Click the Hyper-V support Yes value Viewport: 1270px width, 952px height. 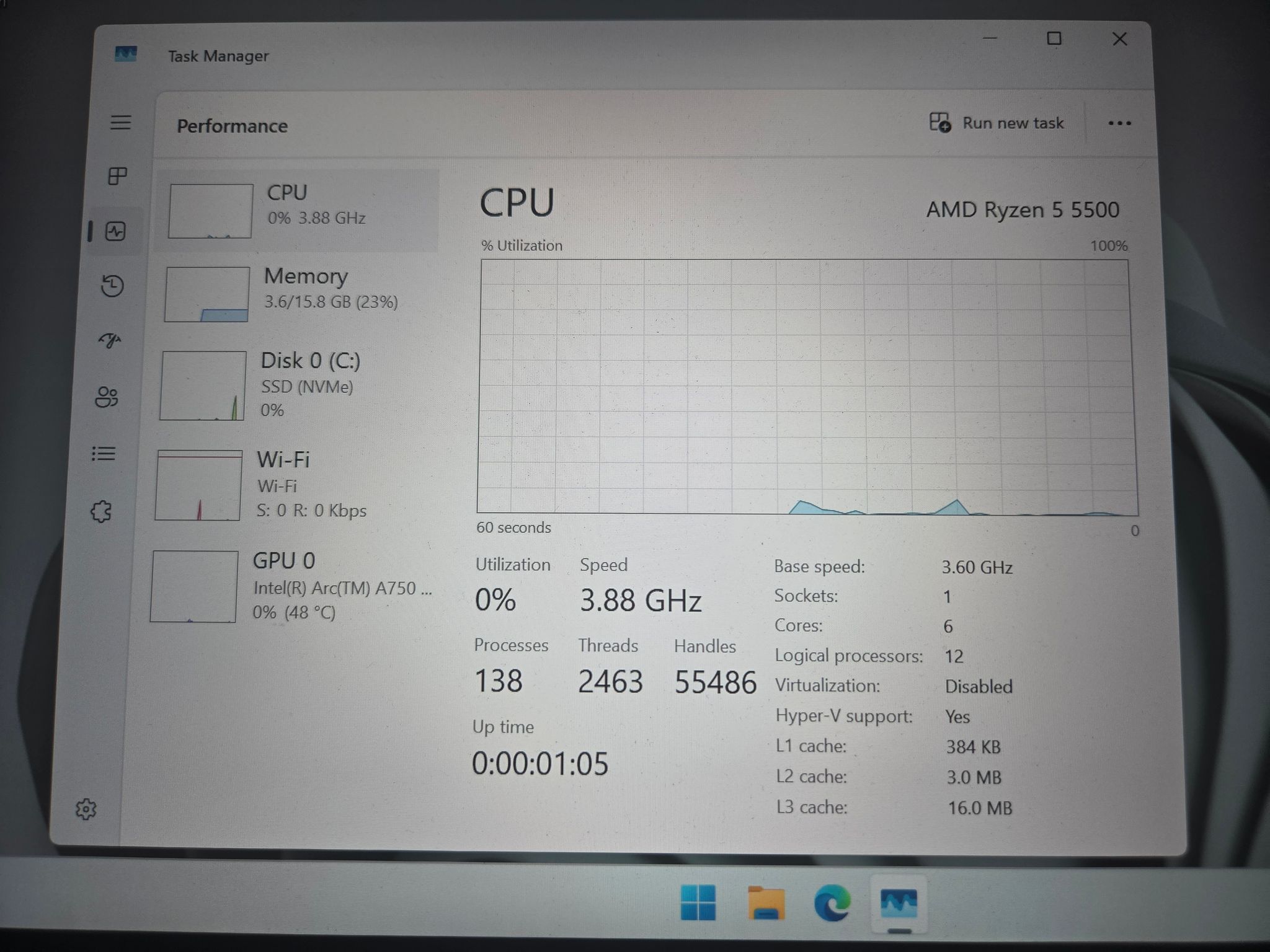957,716
